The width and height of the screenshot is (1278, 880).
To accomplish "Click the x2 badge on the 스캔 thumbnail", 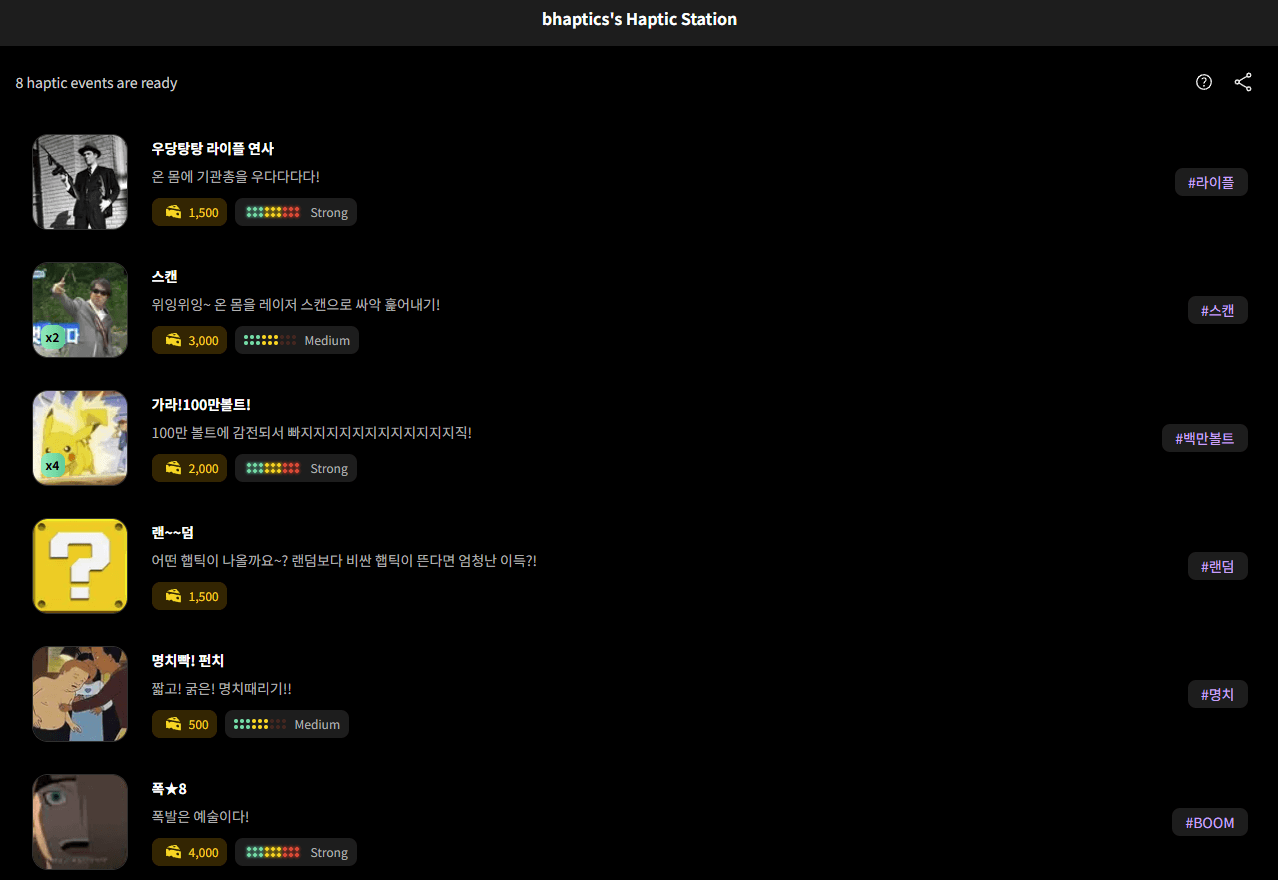I will pyautogui.click(x=52, y=338).
